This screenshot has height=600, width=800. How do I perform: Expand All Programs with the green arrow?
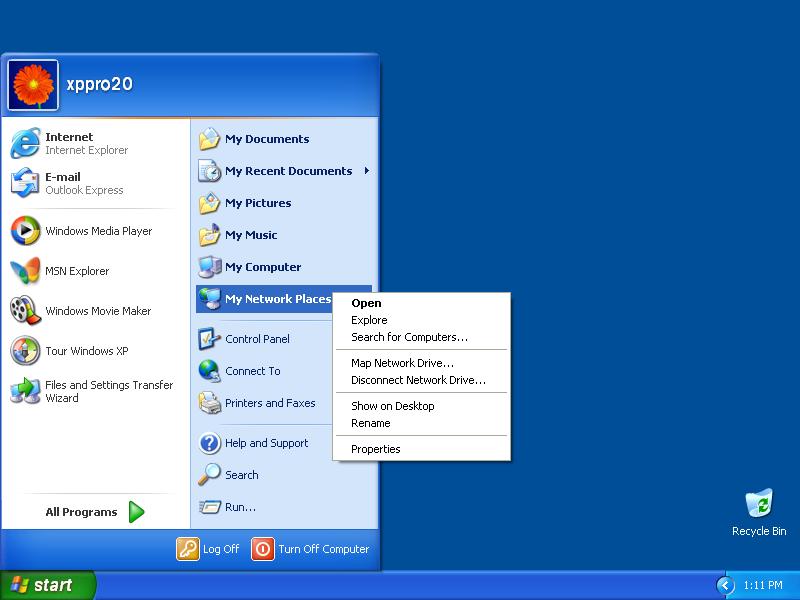tap(136, 512)
